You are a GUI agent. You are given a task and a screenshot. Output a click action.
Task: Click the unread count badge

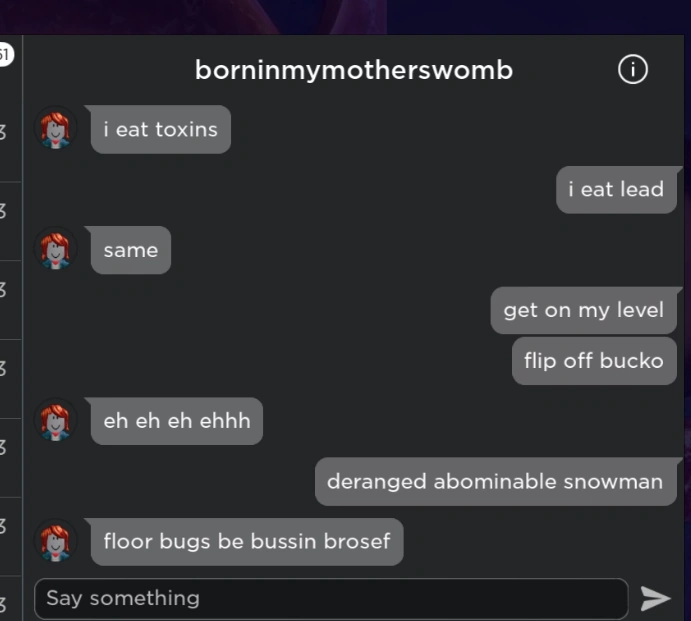pyautogui.click(x=5, y=55)
